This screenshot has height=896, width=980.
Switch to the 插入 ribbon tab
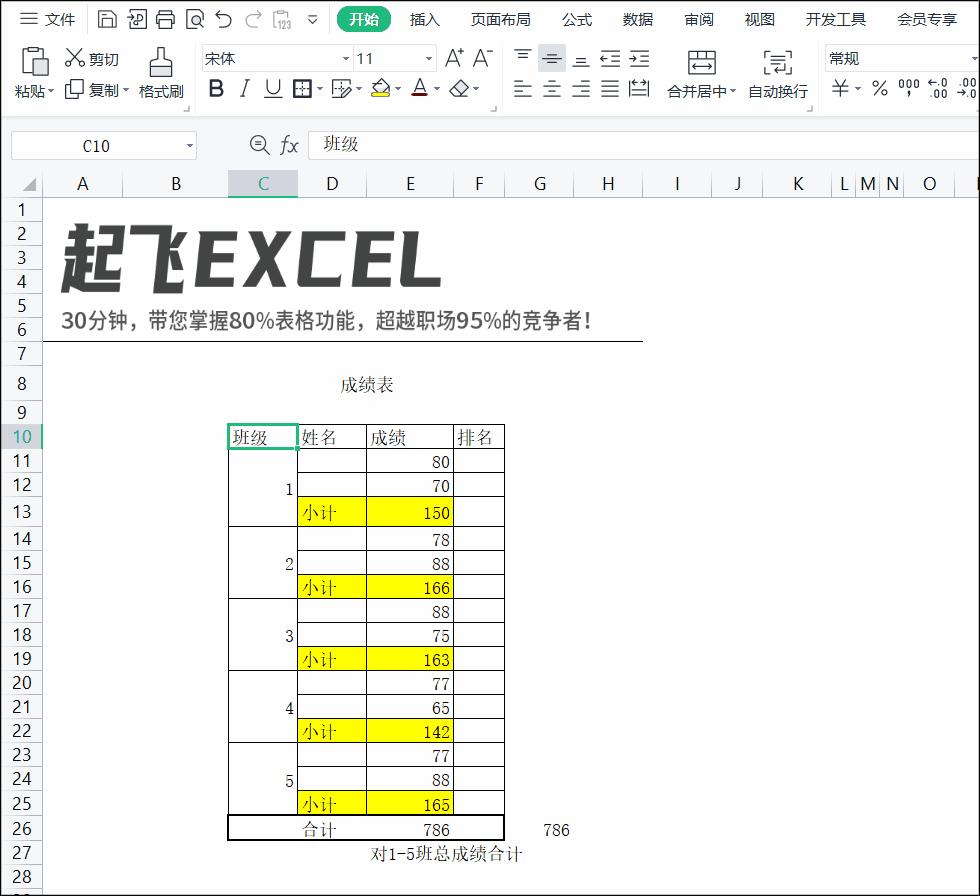(x=424, y=19)
